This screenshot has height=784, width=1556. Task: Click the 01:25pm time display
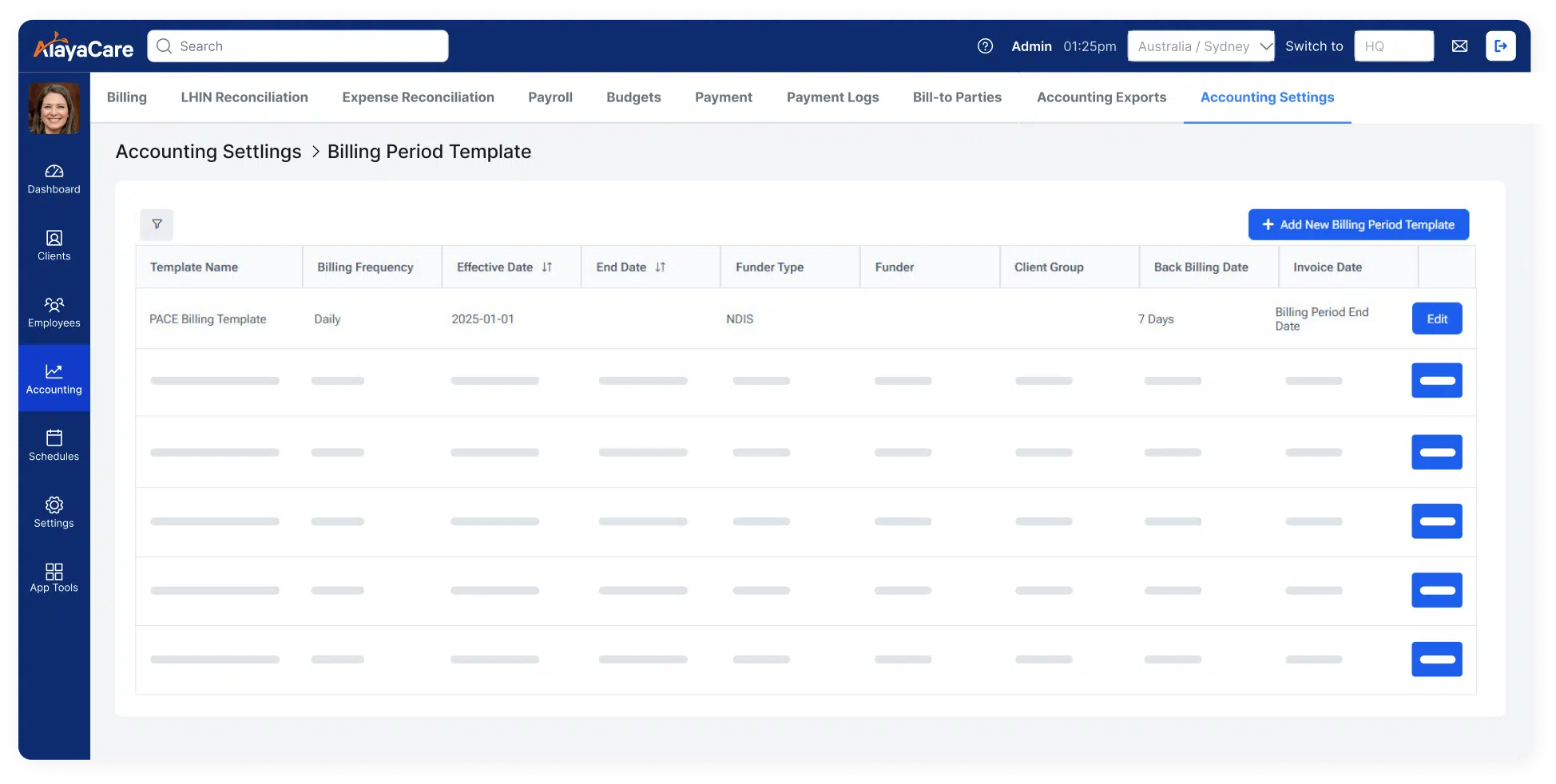[x=1090, y=46]
